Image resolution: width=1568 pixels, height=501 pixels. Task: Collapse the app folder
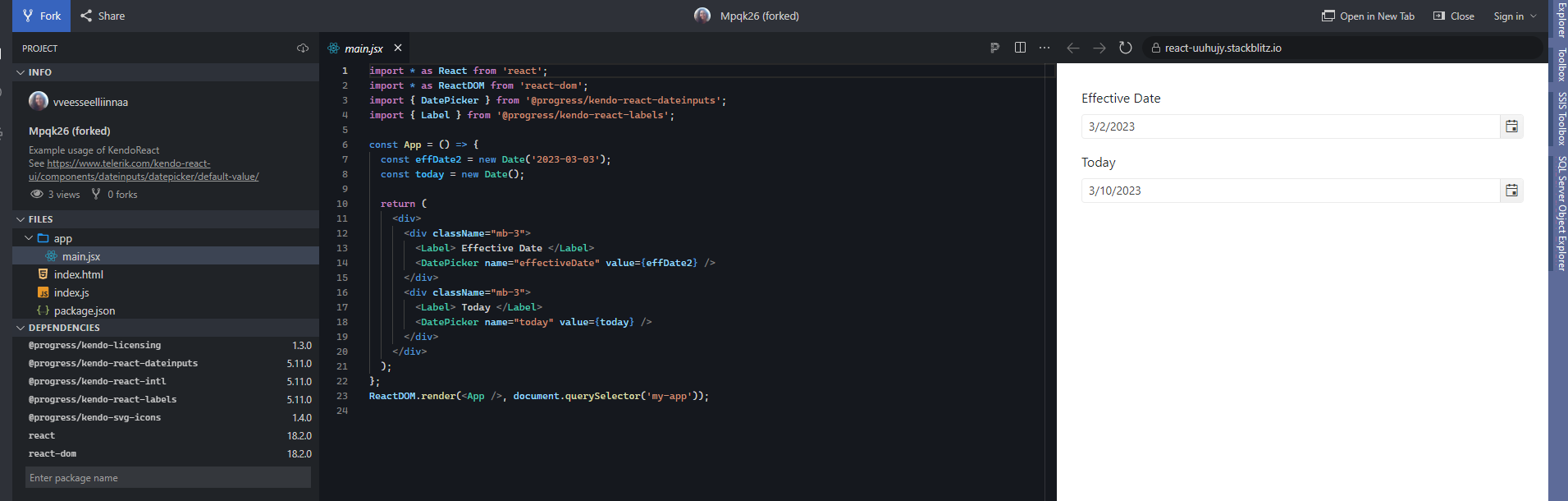(x=30, y=238)
